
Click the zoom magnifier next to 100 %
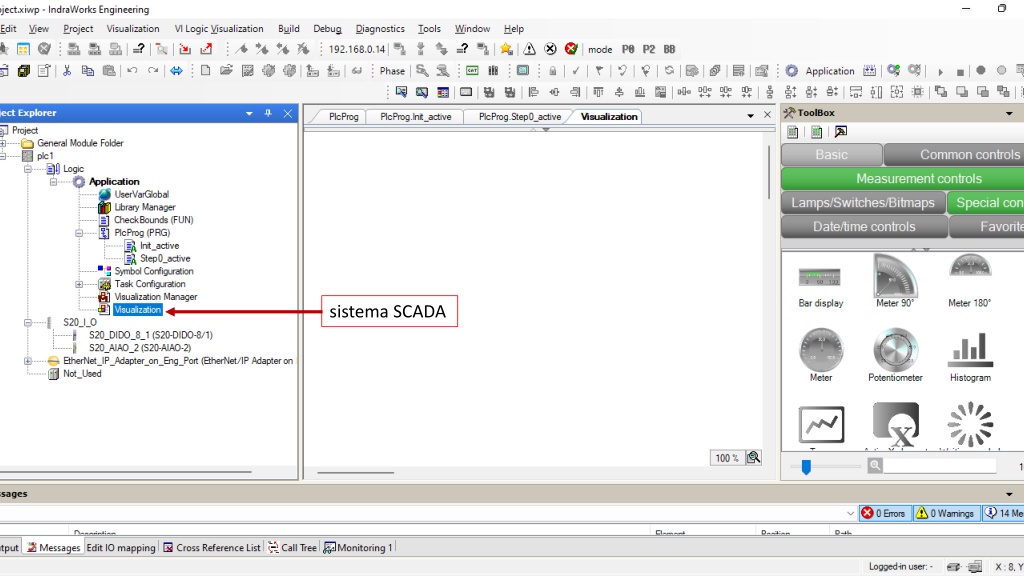[753, 458]
